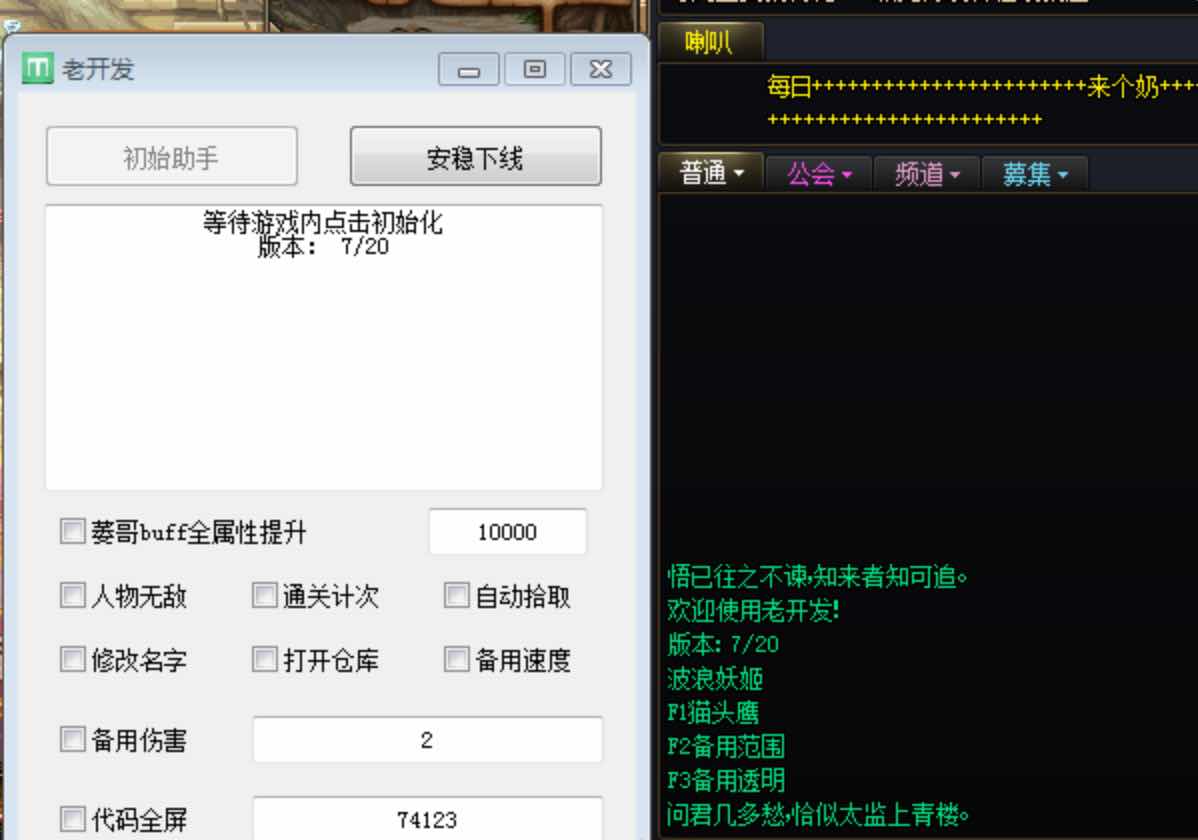Click the chat line 波浪妖姬
This screenshot has height=840, width=1198.
pyautogui.click(x=714, y=678)
